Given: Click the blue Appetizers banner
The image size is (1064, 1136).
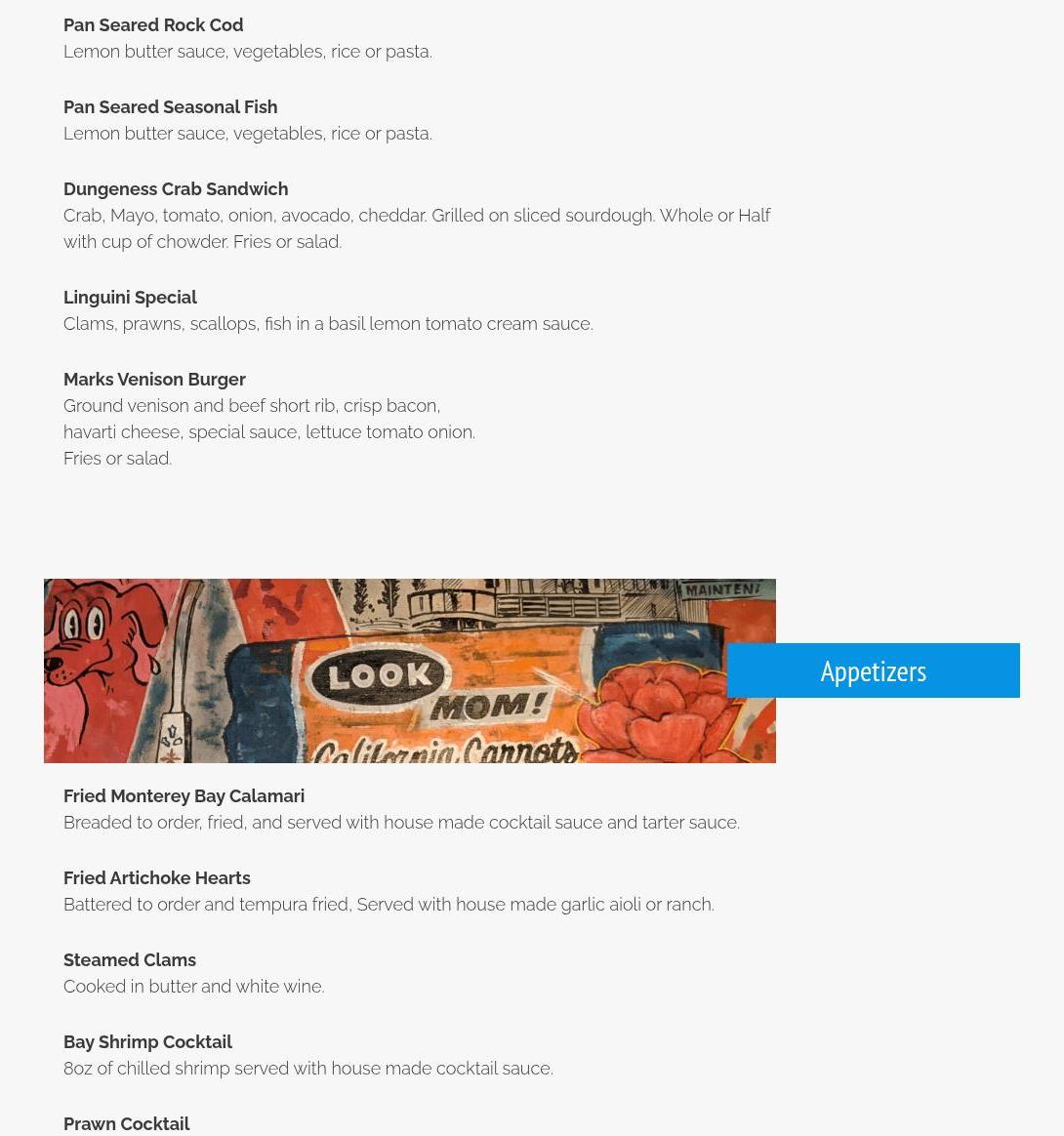Looking at the screenshot, I should point(873,670).
